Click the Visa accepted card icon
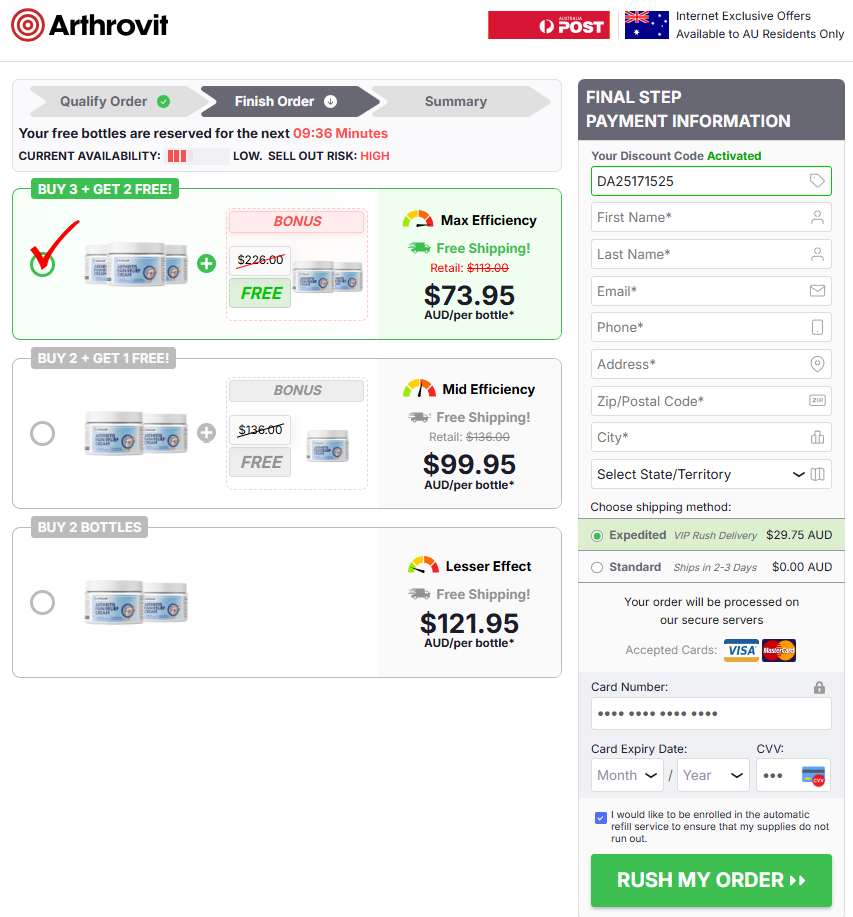This screenshot has height=917, width=853. pyautogui.click(x=740, y=650)
